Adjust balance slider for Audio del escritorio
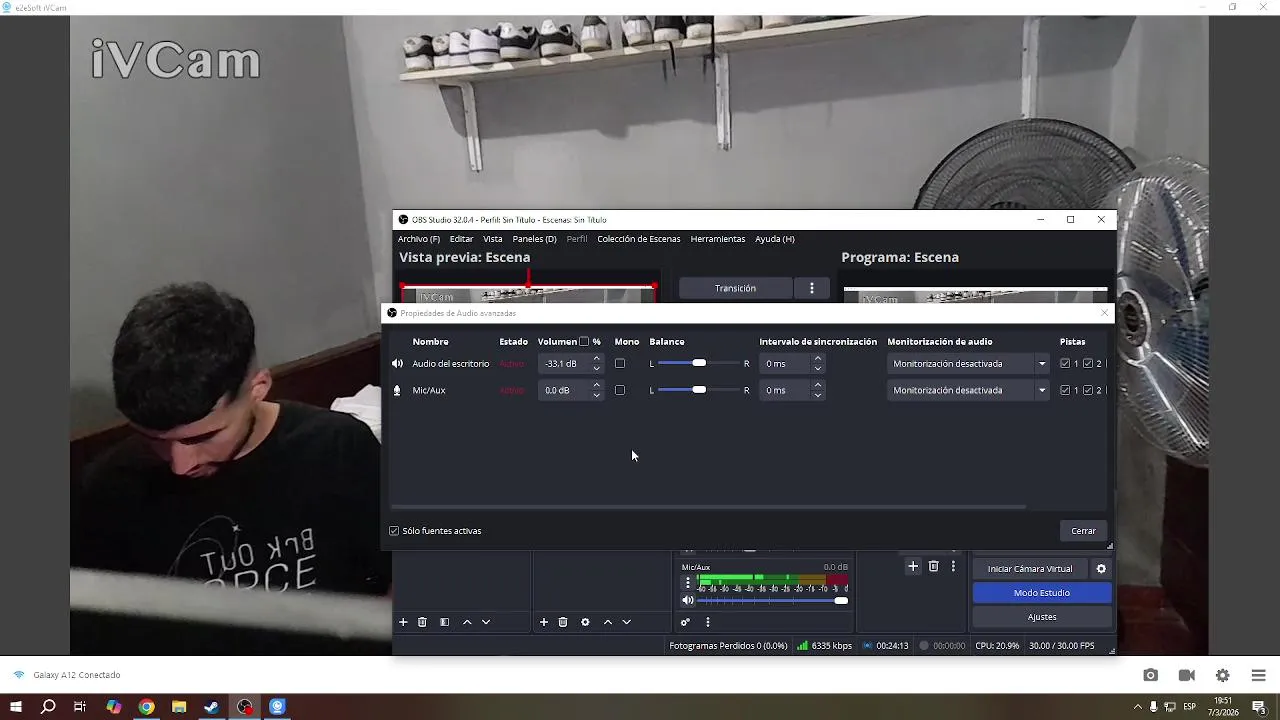The height and width of the screenshot is (720, 1280). 699,363
